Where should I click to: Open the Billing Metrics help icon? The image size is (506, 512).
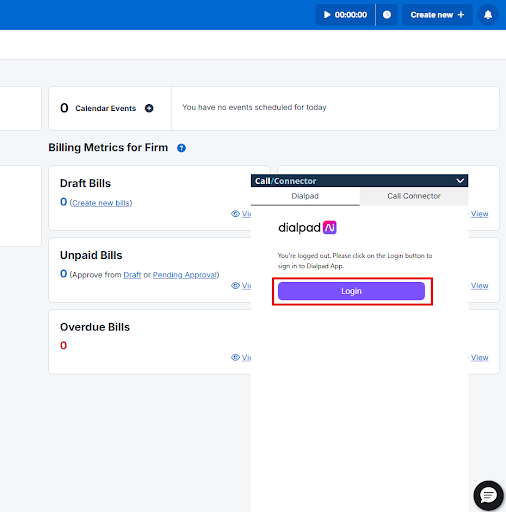pyautogui.click(x=181, y=148)
